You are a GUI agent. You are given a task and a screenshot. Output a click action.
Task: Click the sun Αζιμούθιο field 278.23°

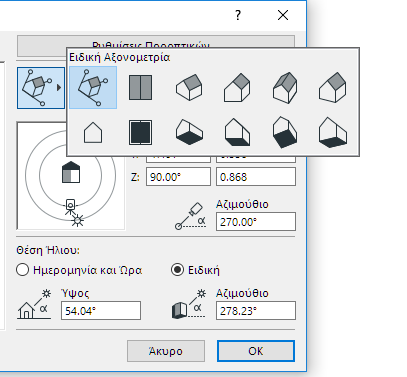pos(256,311)
